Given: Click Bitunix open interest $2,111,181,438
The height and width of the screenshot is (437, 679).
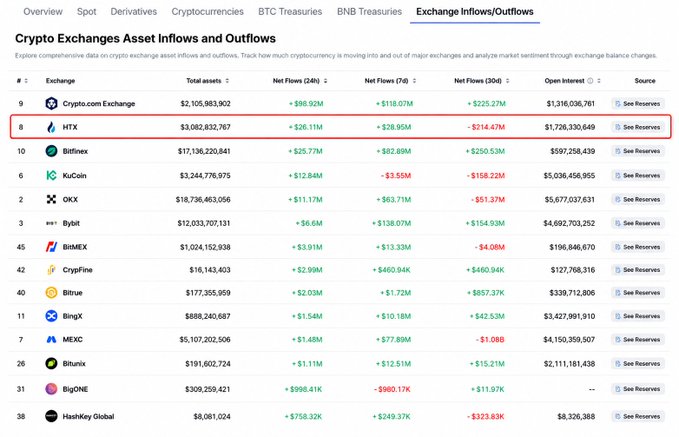Looking at the screenshot, I should pos(569,363).
